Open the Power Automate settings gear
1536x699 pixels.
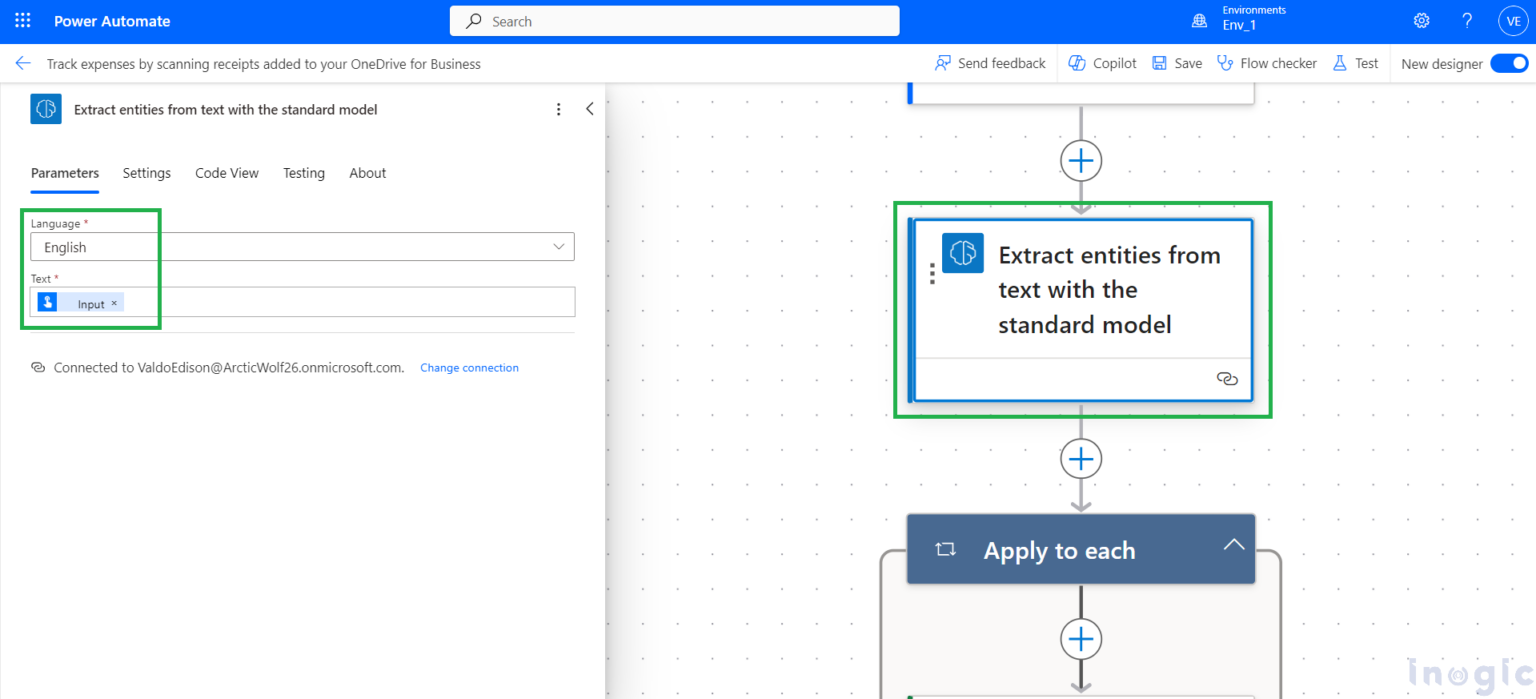[1421, 20]
